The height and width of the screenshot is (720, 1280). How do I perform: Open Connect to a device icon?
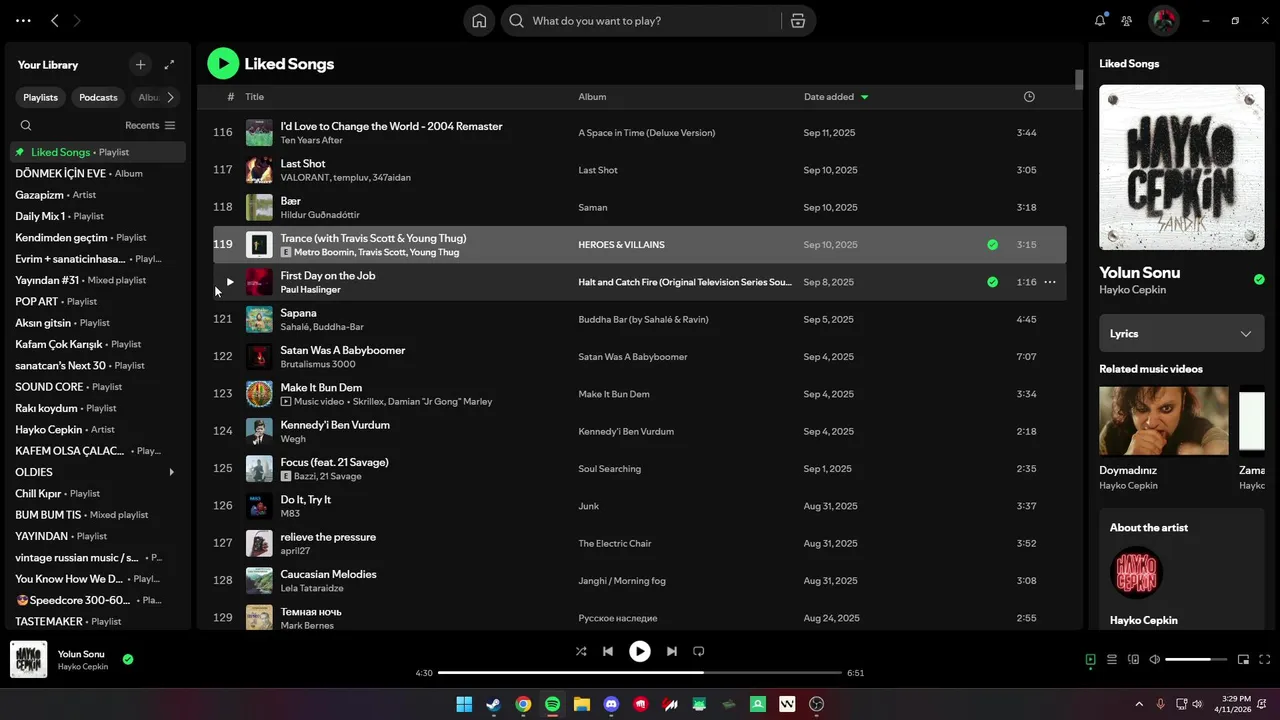(1133, 659)
